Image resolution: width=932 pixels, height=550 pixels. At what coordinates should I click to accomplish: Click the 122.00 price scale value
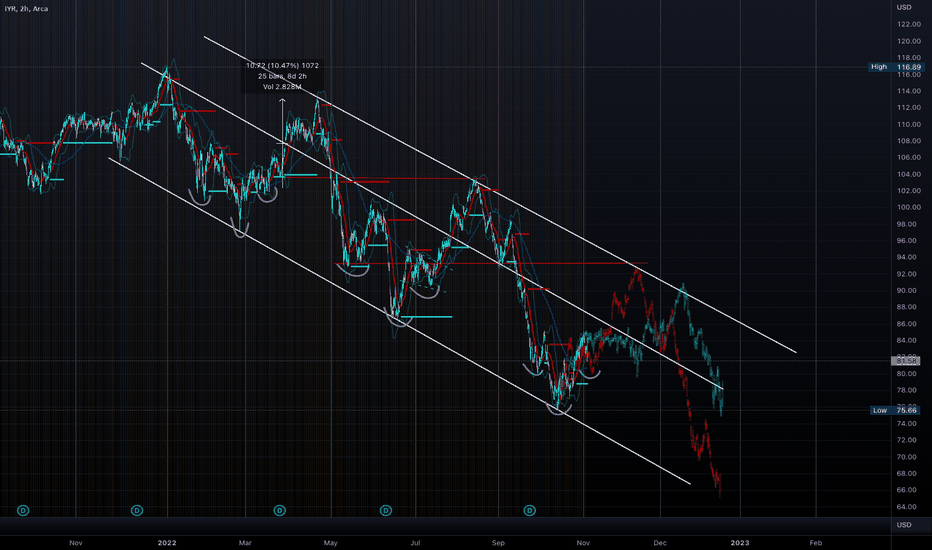click(x=909, y=24)
